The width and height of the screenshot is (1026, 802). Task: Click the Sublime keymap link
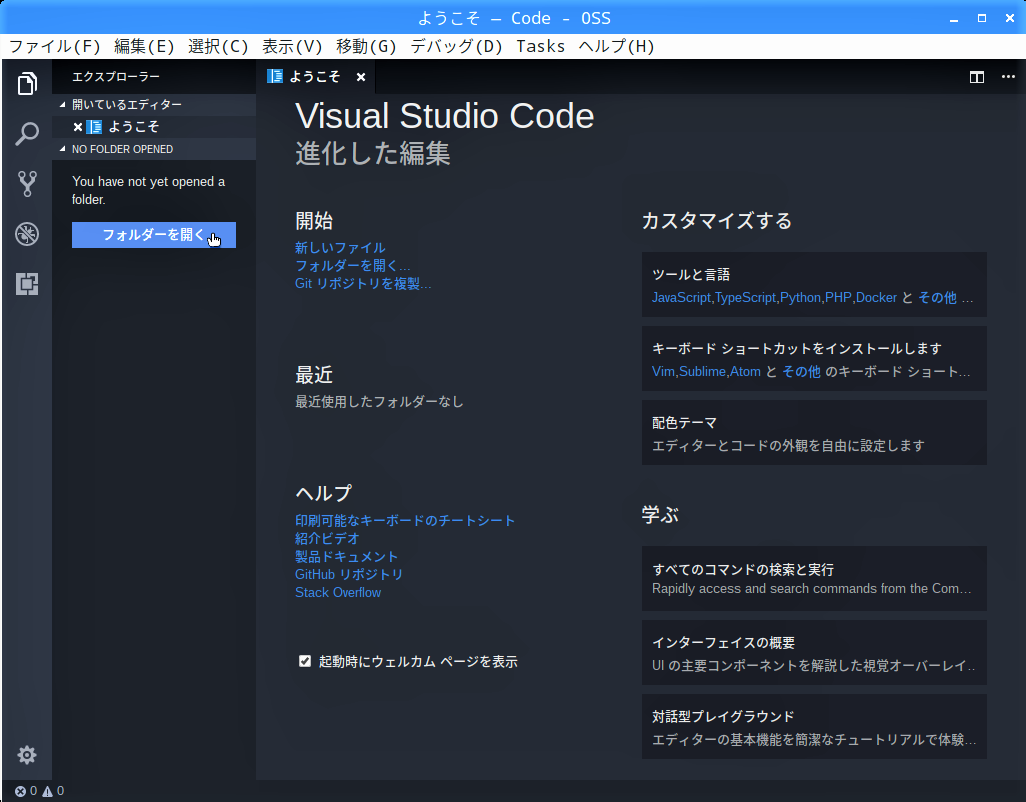(702, 372)
